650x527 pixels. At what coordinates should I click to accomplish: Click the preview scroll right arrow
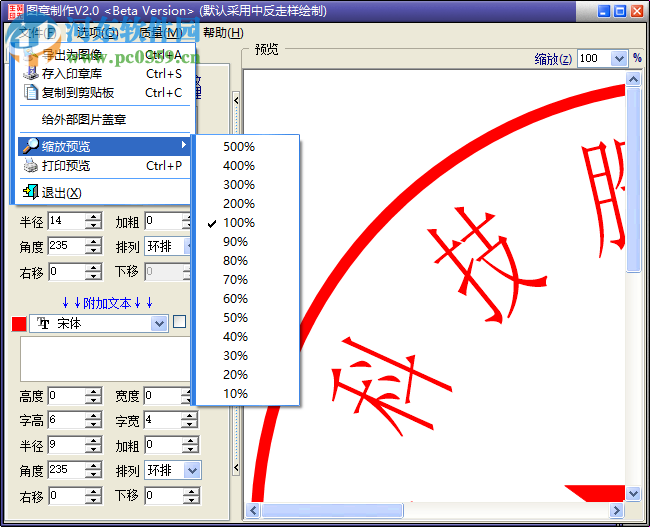click(616, 510)
